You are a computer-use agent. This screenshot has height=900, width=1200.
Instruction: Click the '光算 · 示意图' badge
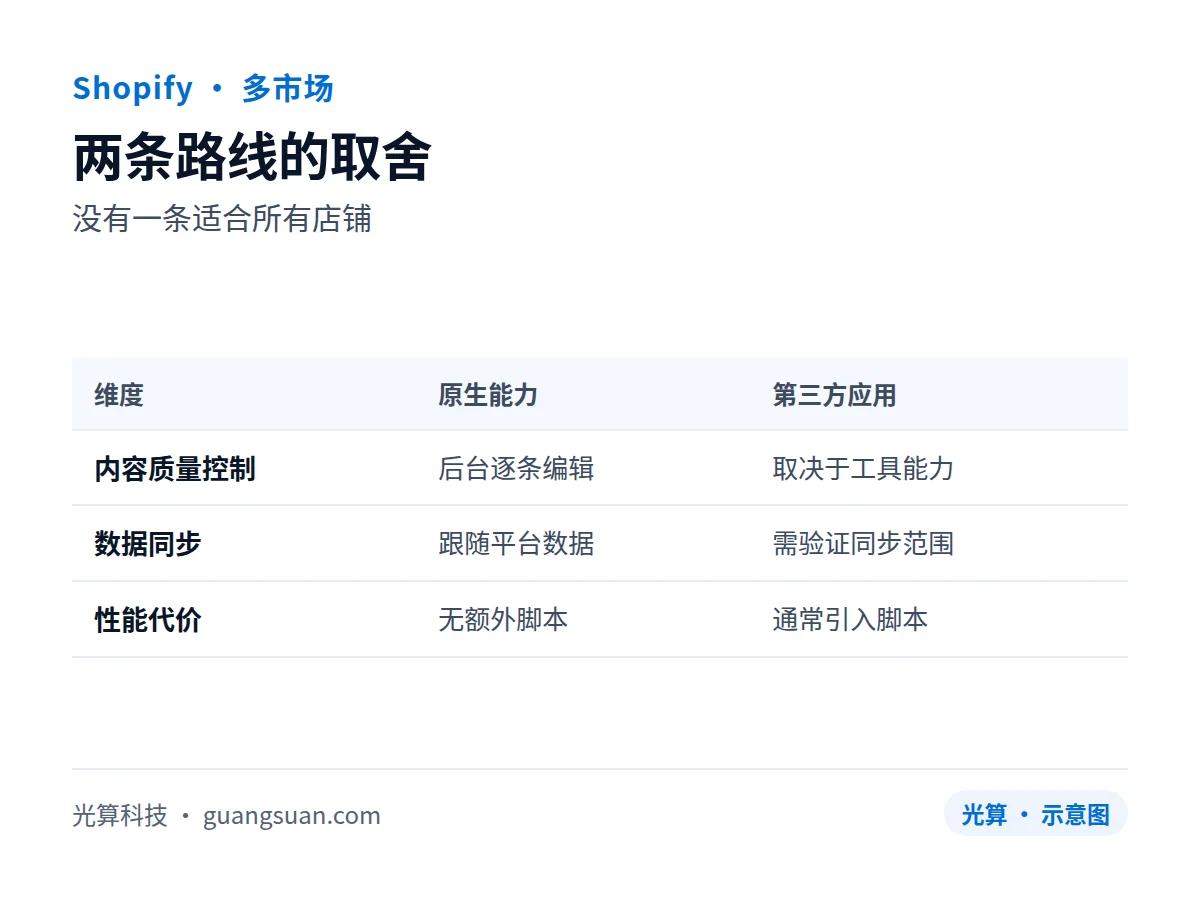(1036, 814)
